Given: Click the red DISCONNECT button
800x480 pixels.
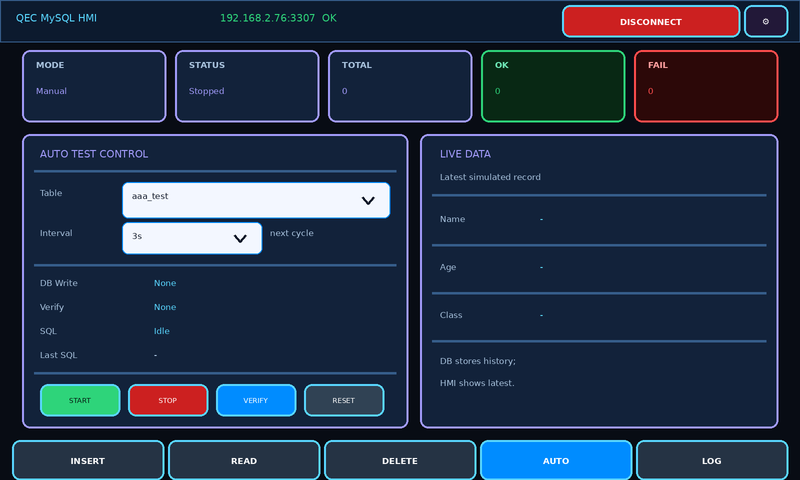Looking at the screenshot, I should pyautogui.click(x=651, y=21).
